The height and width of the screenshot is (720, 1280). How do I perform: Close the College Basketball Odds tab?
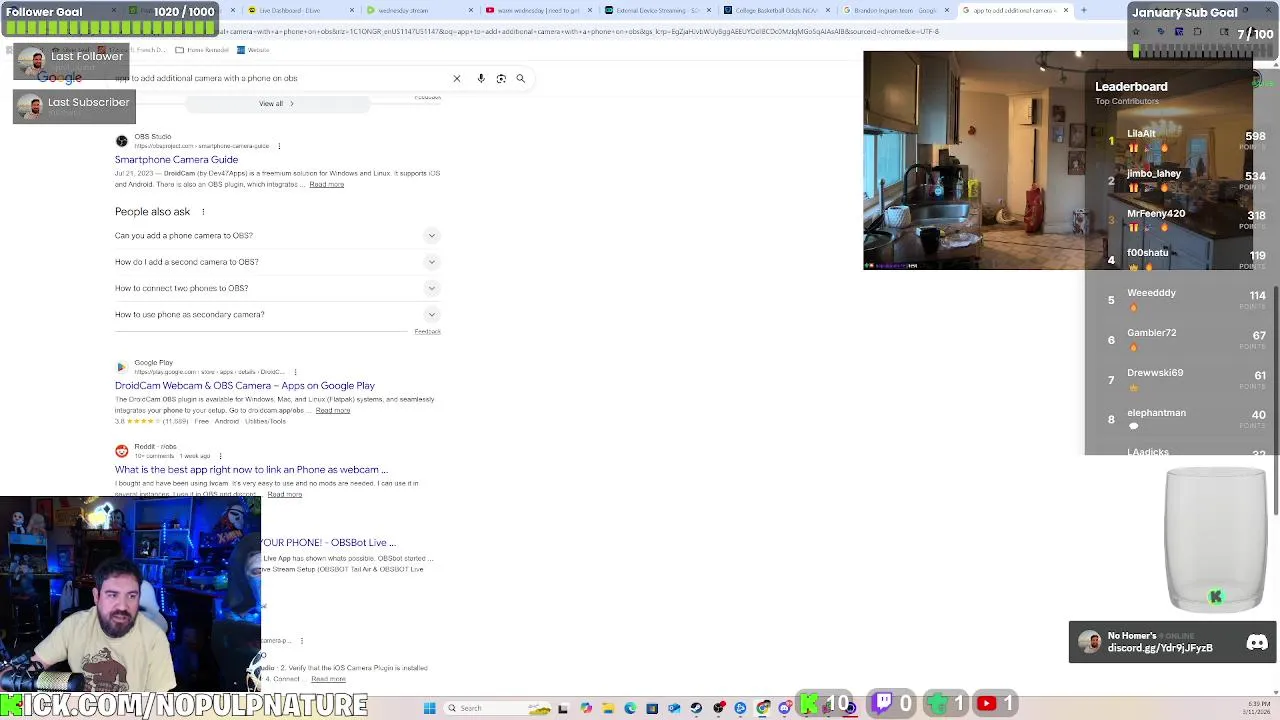[x=828, y=10]
